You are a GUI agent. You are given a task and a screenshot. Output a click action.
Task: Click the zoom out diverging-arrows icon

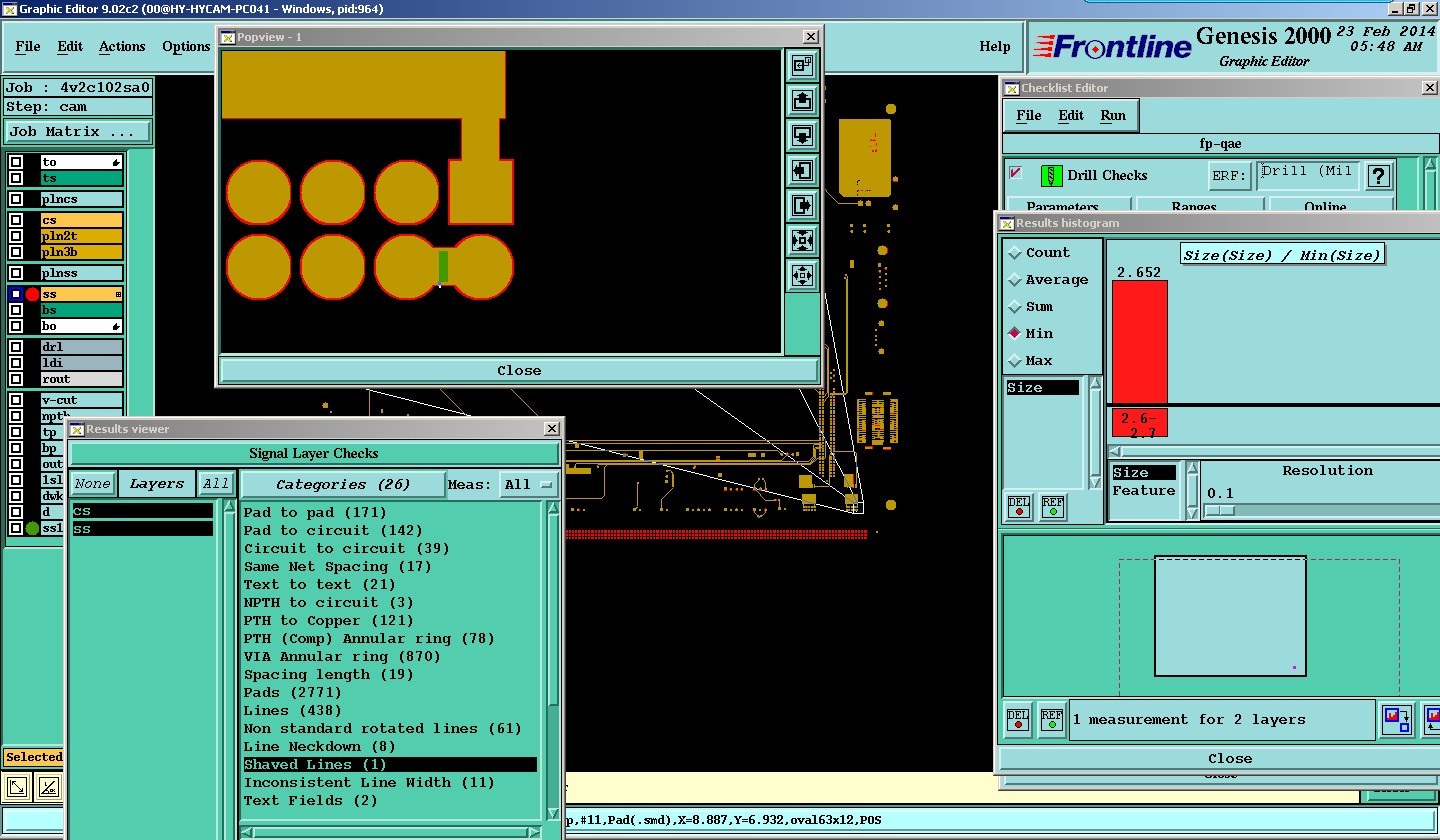tap(802, 275)
